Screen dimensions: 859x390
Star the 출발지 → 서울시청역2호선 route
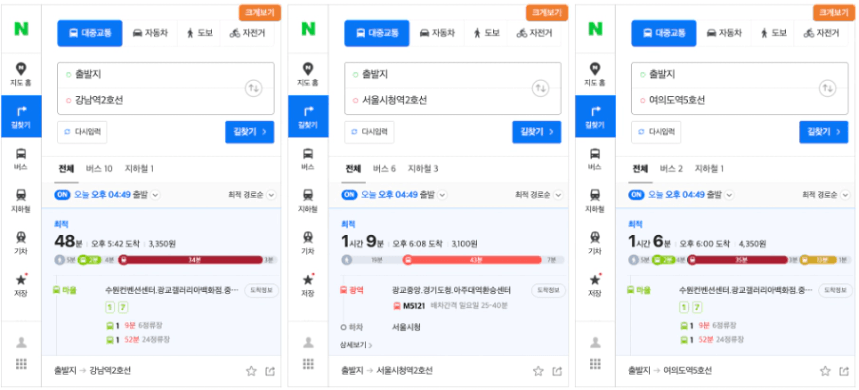tap(538, 371)
